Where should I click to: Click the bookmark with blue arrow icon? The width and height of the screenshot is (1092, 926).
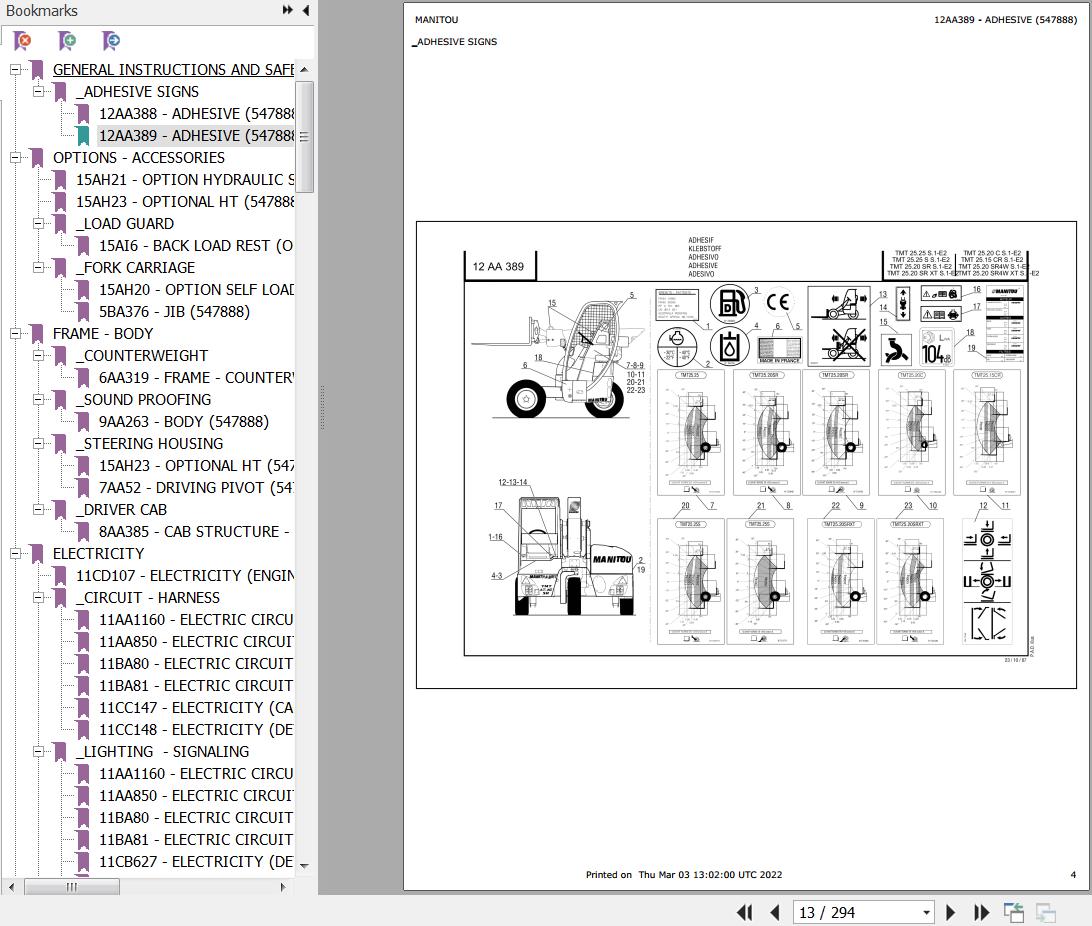(x=111, y=41)
